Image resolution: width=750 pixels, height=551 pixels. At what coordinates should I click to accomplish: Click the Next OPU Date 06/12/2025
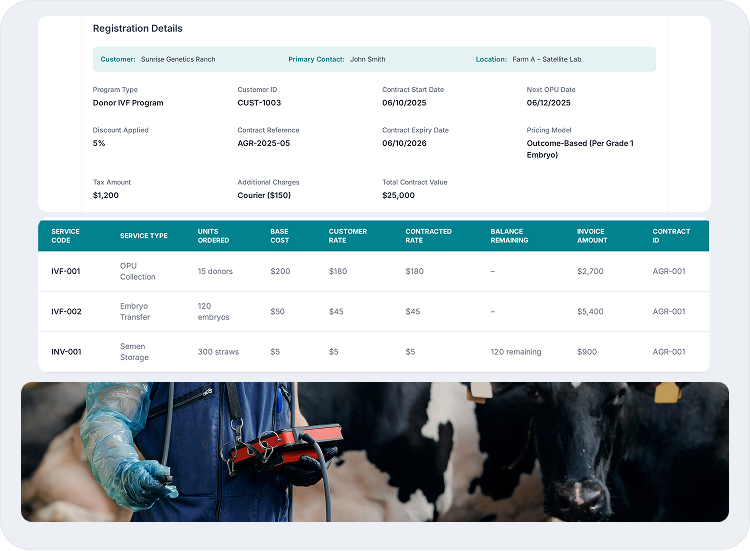coord(548,103)
